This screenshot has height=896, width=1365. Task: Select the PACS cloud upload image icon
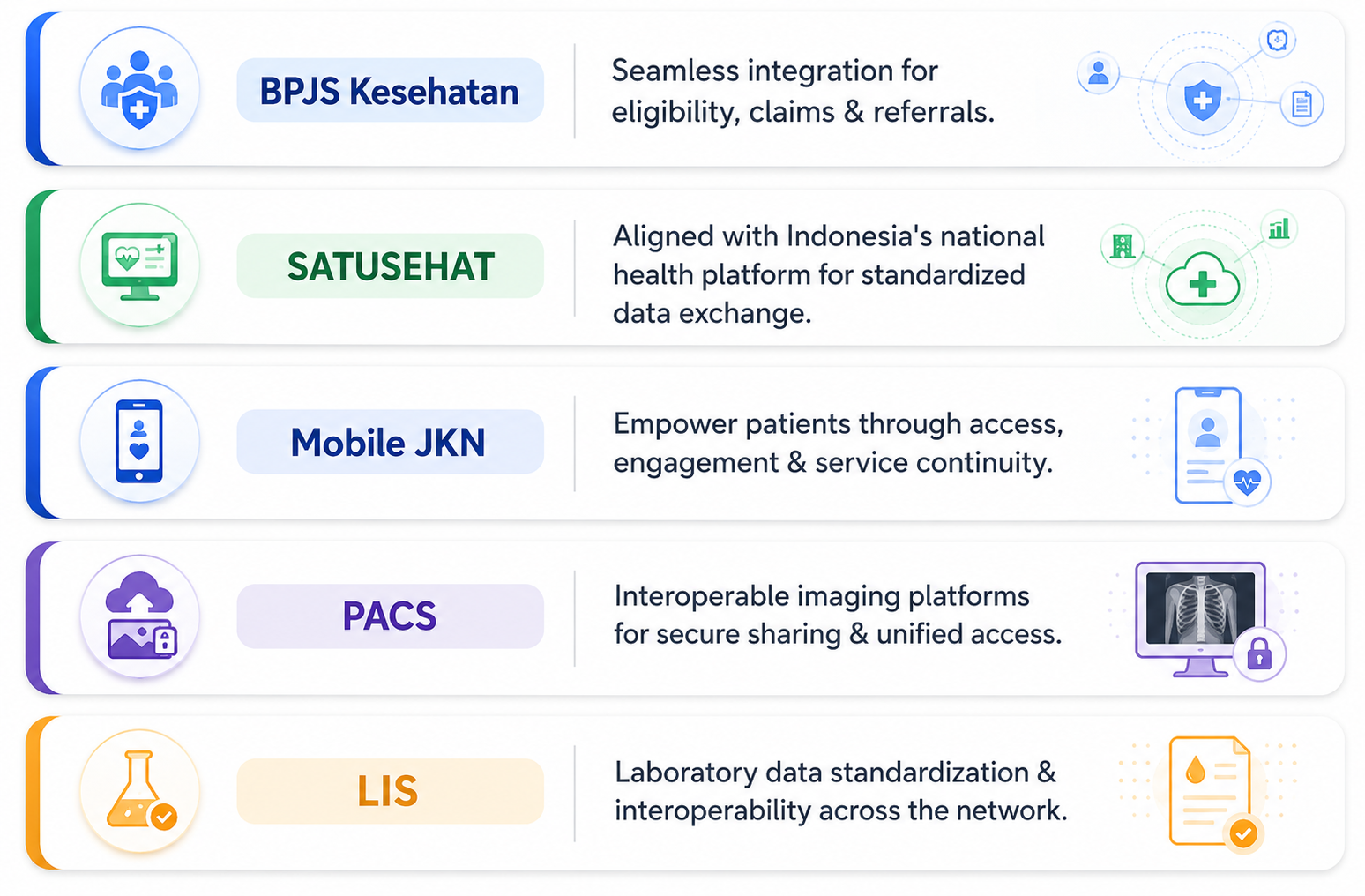pos(139,616)
